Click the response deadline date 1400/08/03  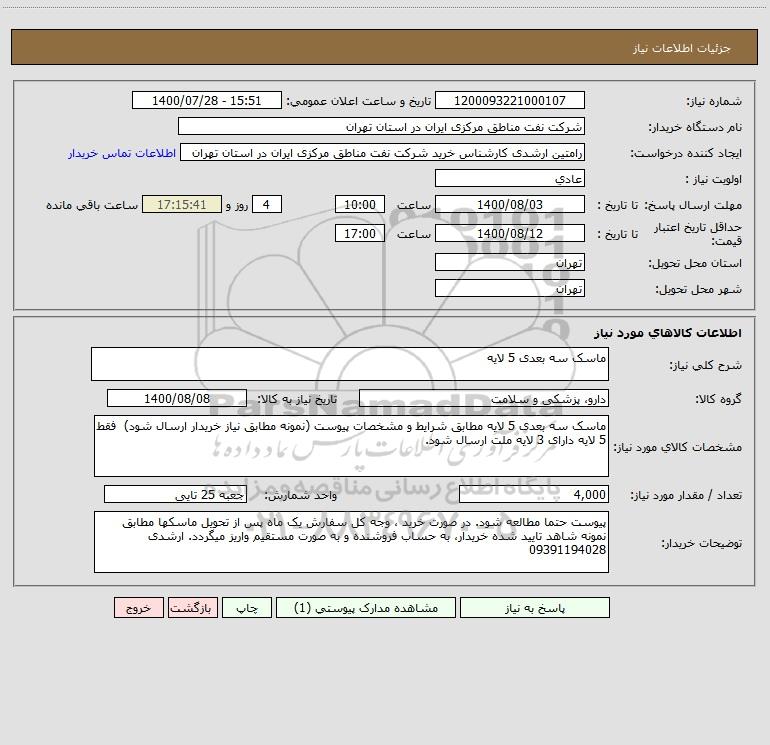(x=510, y=204)
